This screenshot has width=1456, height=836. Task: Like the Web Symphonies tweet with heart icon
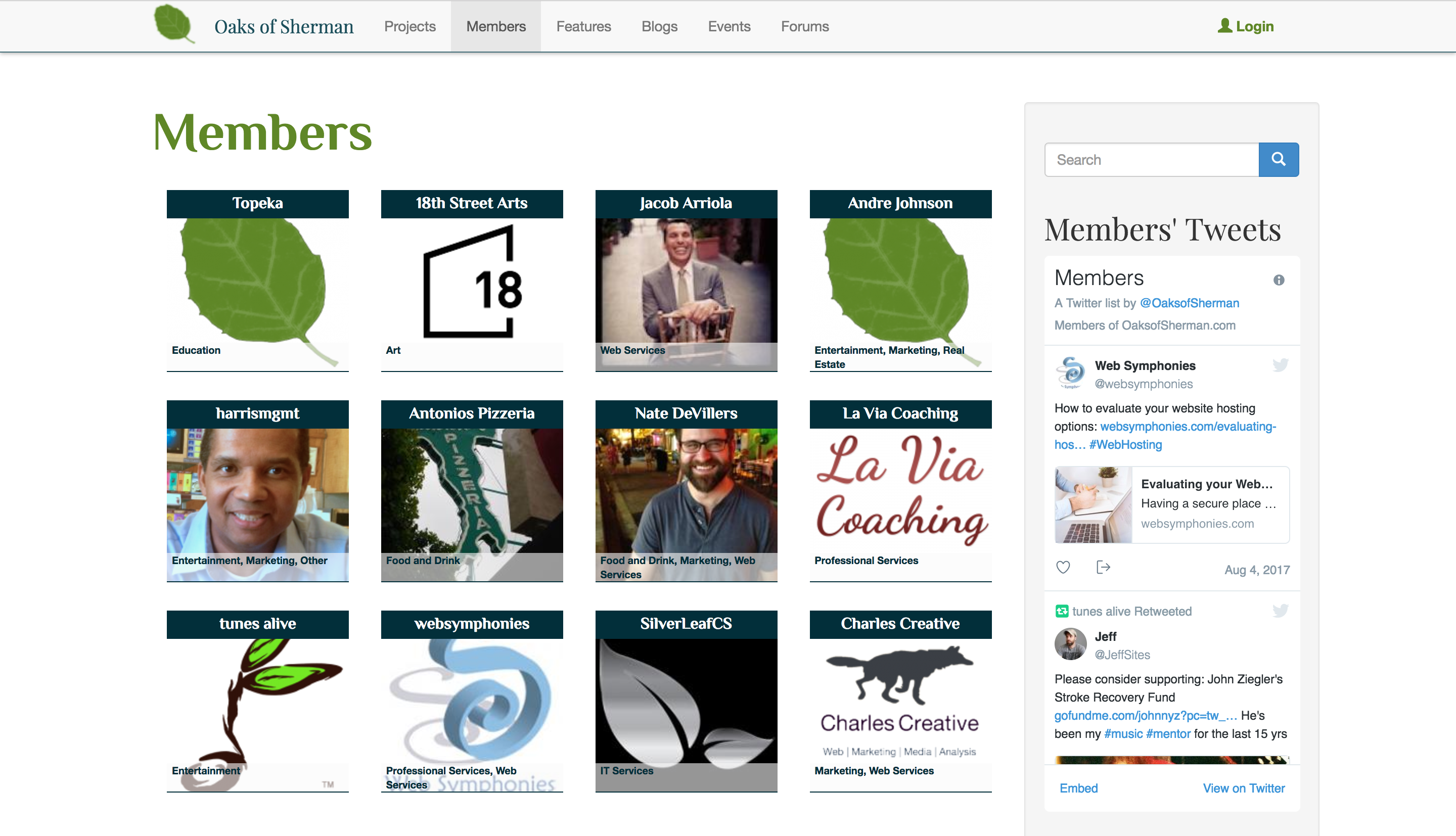coord(1063,567)
